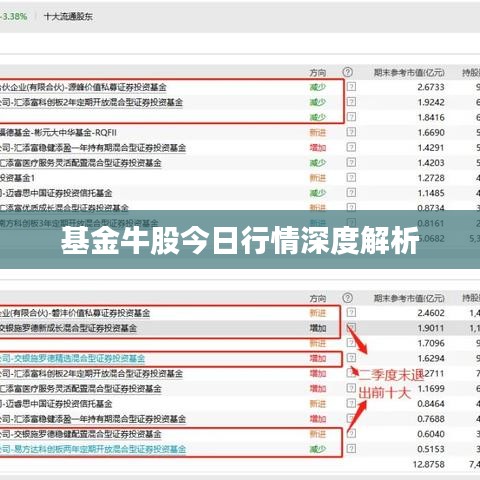
Task: Select market value 0.7688 cell
Action: (431, 419)
